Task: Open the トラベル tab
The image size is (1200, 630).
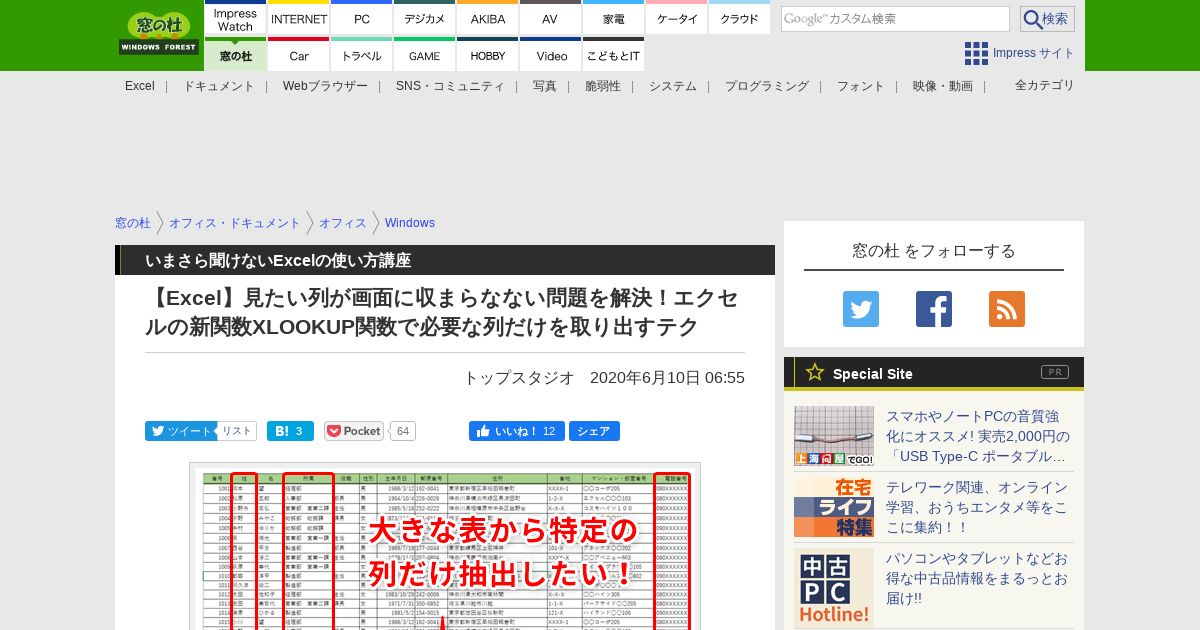Action: click(362, 55)
